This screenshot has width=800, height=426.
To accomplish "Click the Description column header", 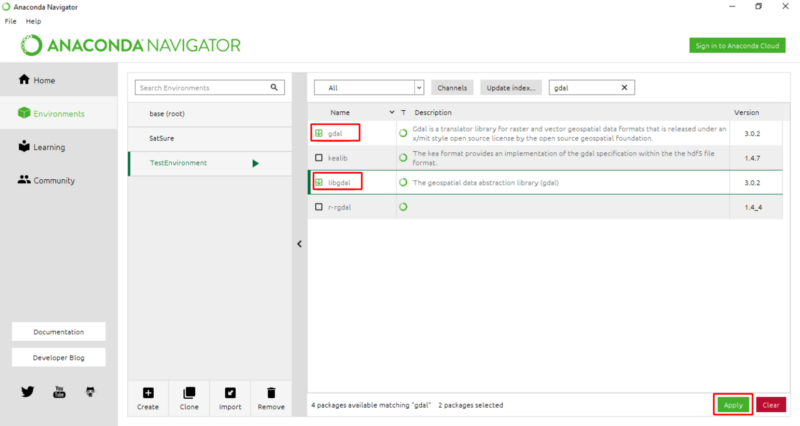I will pos(433,112).
